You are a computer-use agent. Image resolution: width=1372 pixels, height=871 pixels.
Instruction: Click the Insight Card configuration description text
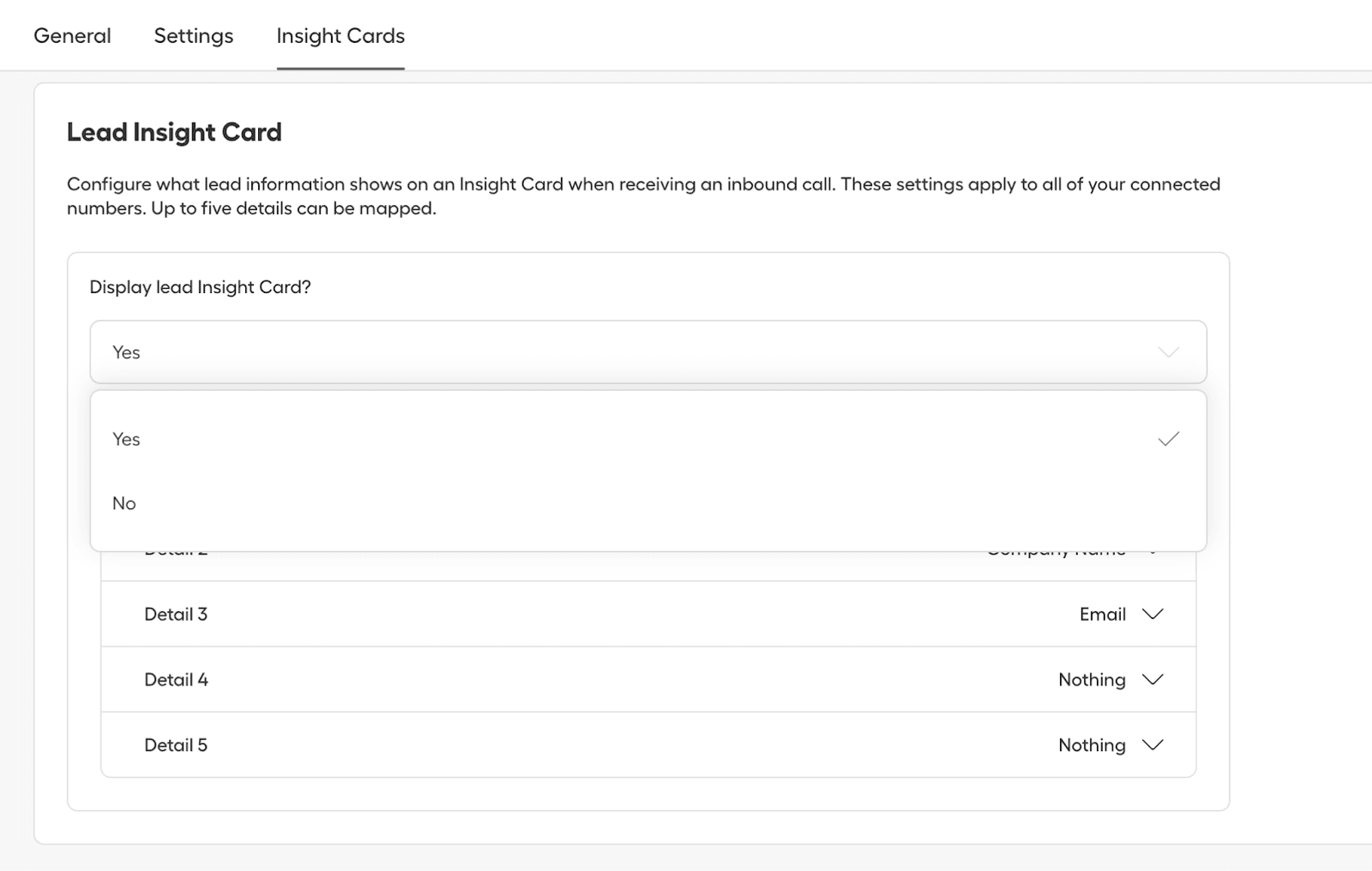coord(643,195)
